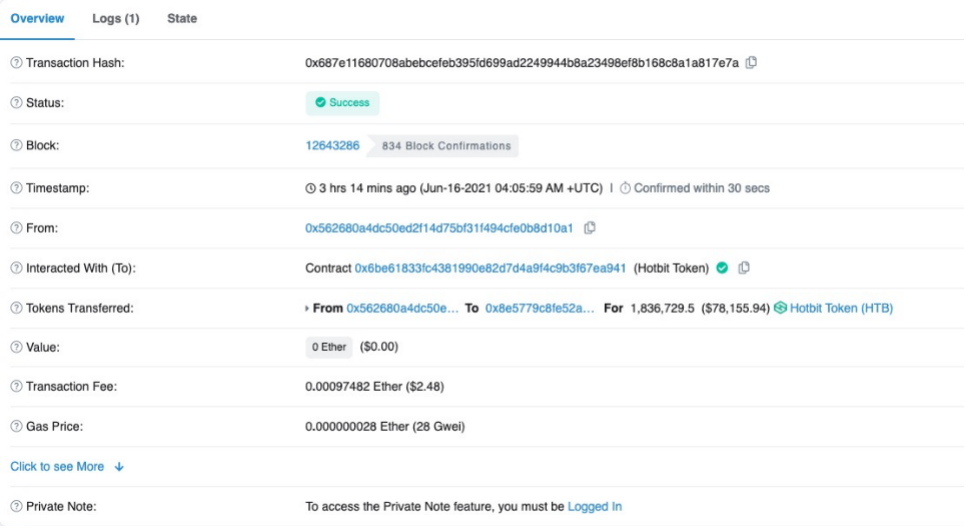Copy the From address icon
This screenshot has height=528, width=966.
coord(590,228)
